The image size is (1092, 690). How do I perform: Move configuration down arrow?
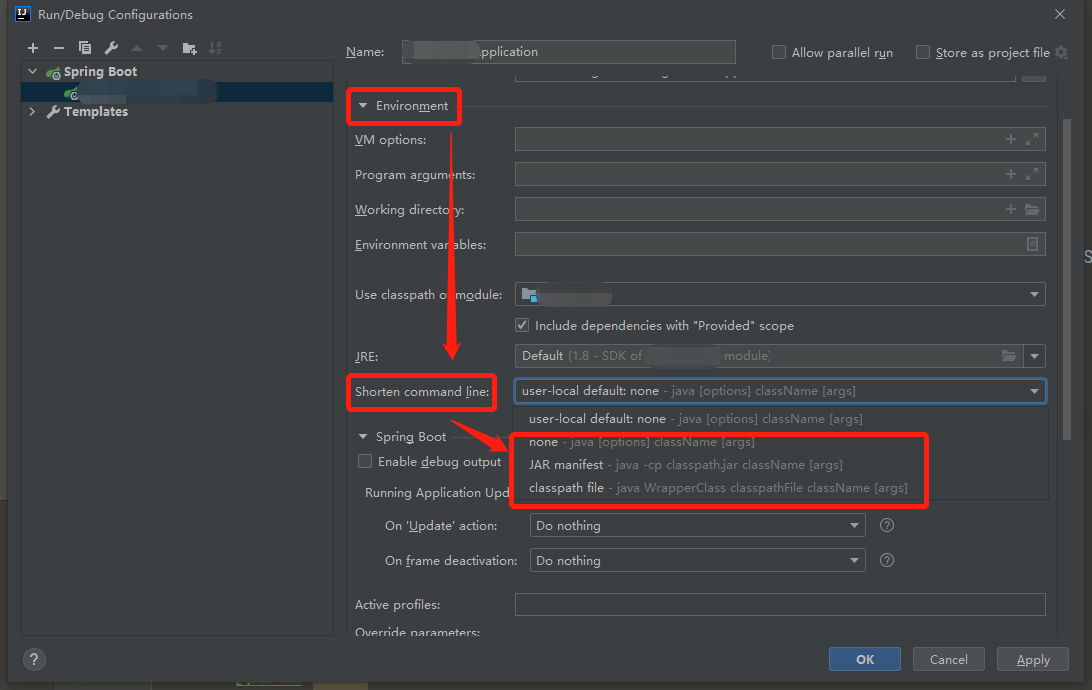pos(163,48)
